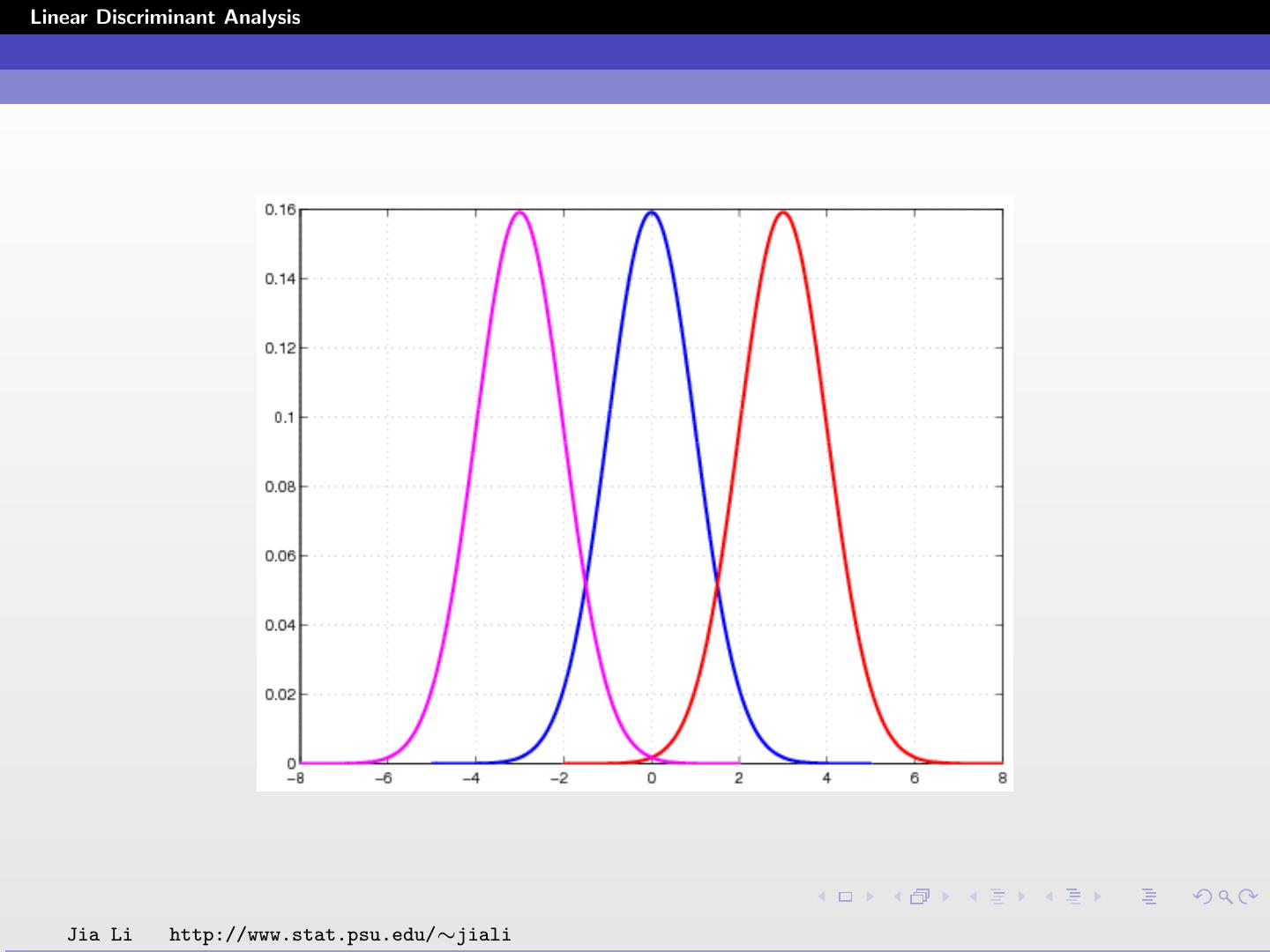Open the http://www.stat.psu.edu/~jiali hyperlink
The height and width of the screenshot is (952, 1270).
pyautogui.click(x=340, y=934)
